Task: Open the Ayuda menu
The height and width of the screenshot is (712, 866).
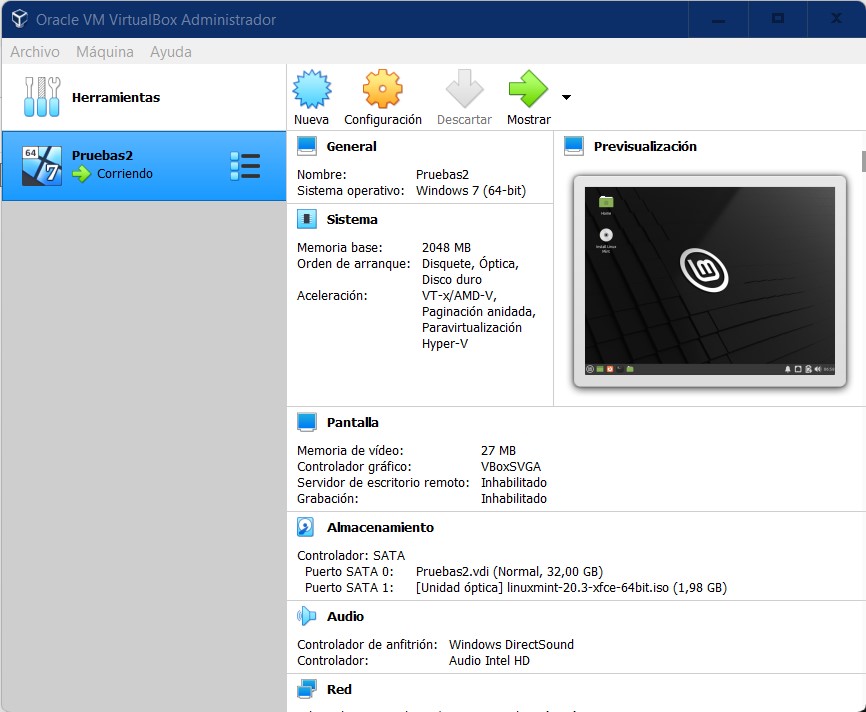Action: (x=171, y=52)
